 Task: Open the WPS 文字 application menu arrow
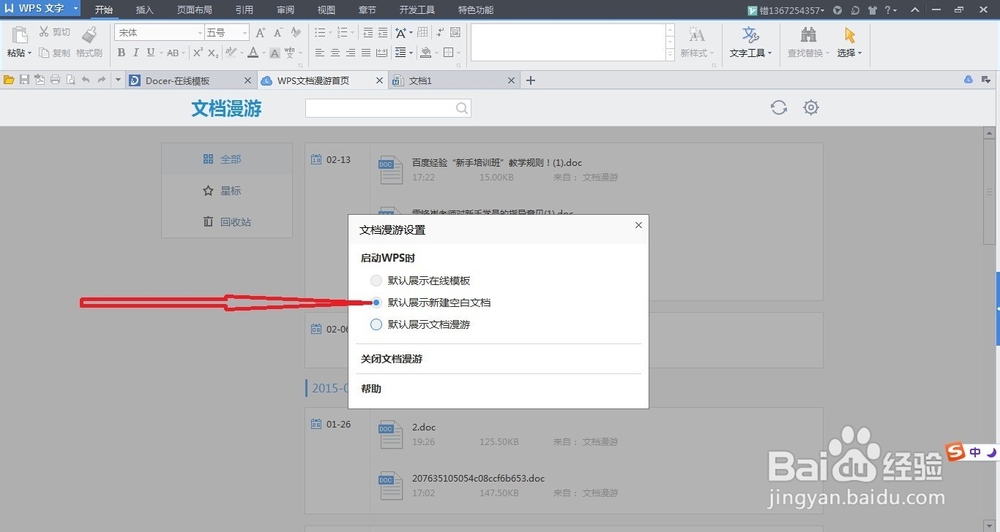point(76,8)
